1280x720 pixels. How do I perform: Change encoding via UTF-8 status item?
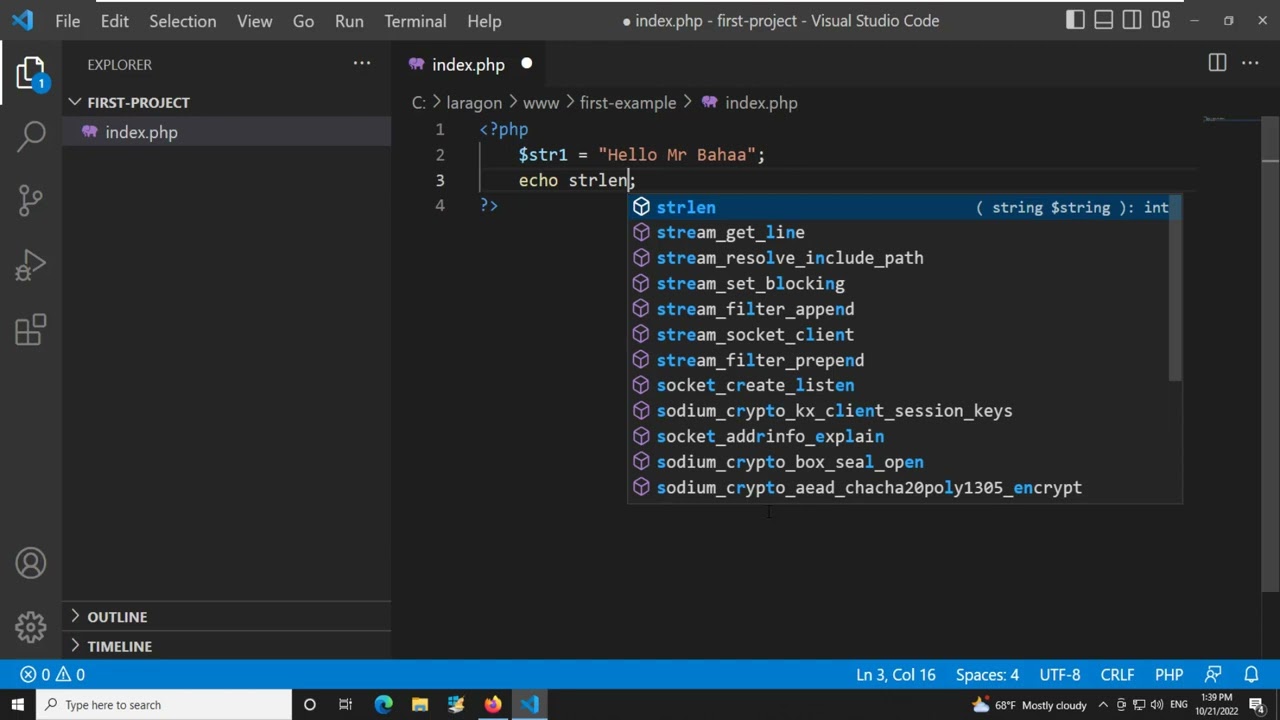[1059, 675]
